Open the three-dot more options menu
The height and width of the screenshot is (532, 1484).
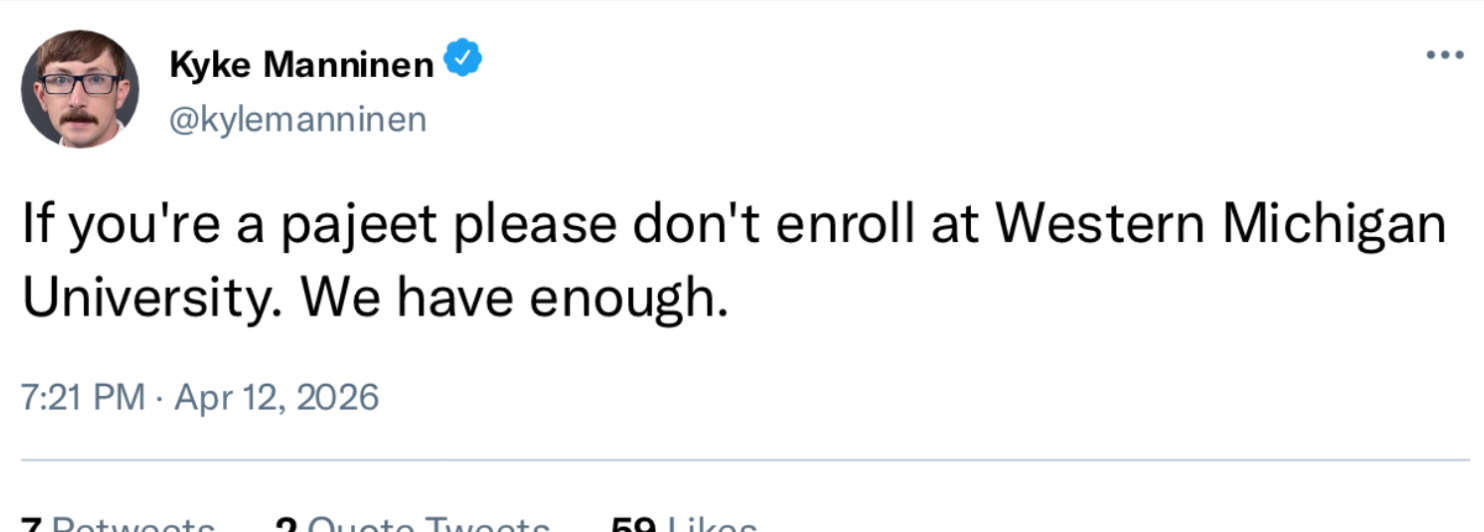coord(1445,55)
